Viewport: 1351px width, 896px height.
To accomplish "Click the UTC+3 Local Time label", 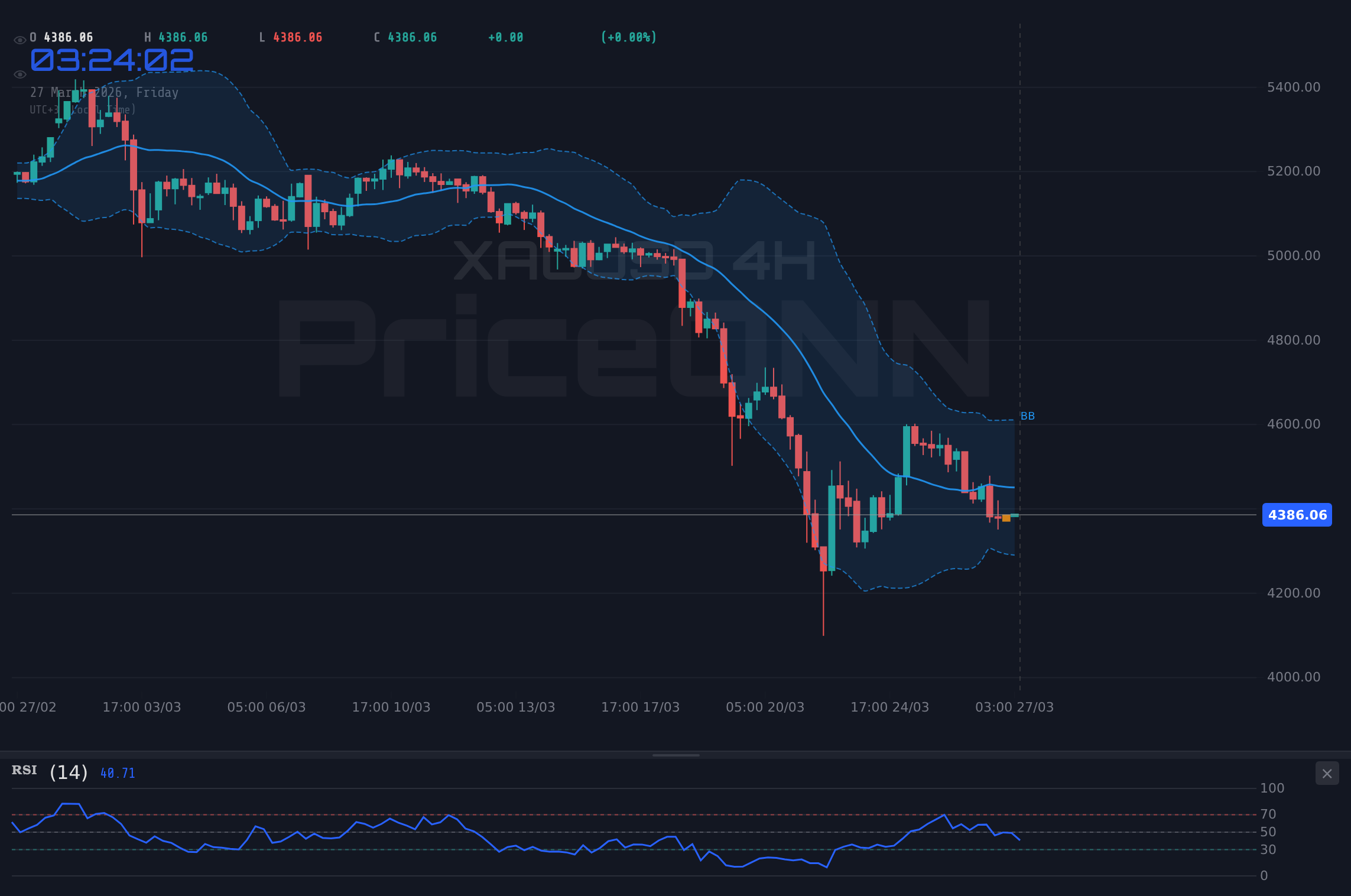I will click(83, 109).
